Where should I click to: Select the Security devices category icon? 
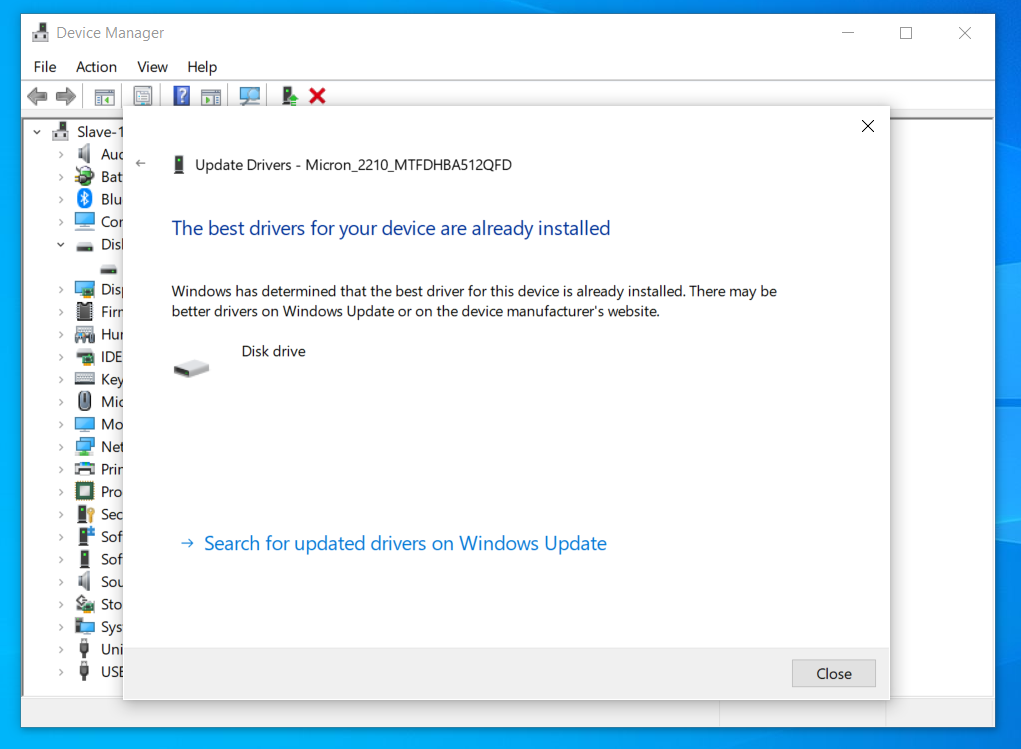[x=86, y=514]
